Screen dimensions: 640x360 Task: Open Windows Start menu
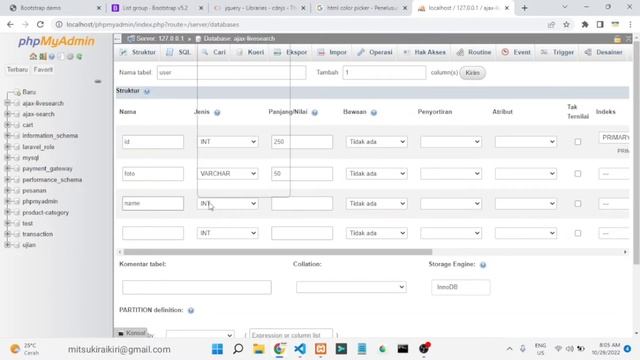(217, 349)
